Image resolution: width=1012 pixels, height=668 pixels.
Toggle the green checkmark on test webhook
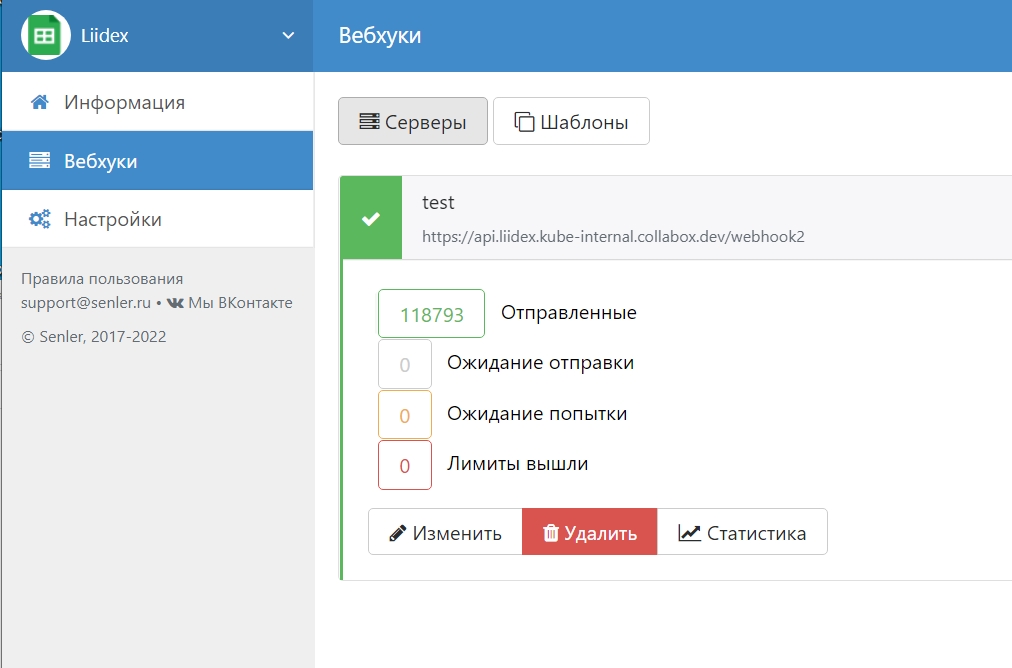(x=371, y=219)
